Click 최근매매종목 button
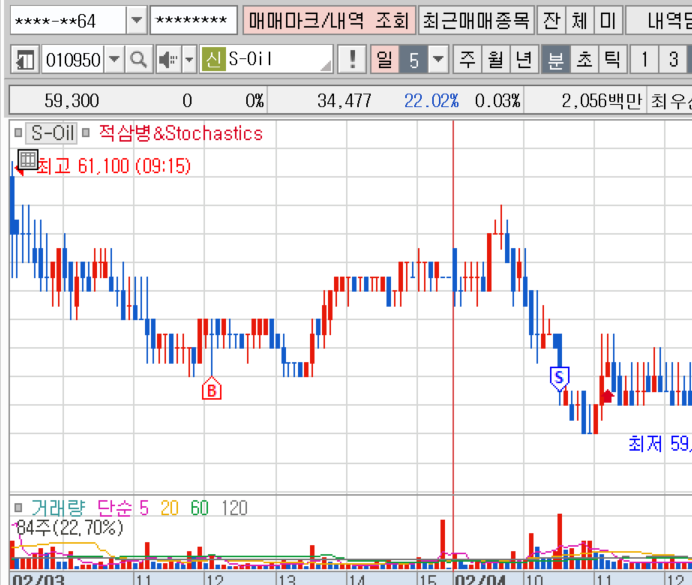Screen dimensions: 692x585 tap(474, 20)
